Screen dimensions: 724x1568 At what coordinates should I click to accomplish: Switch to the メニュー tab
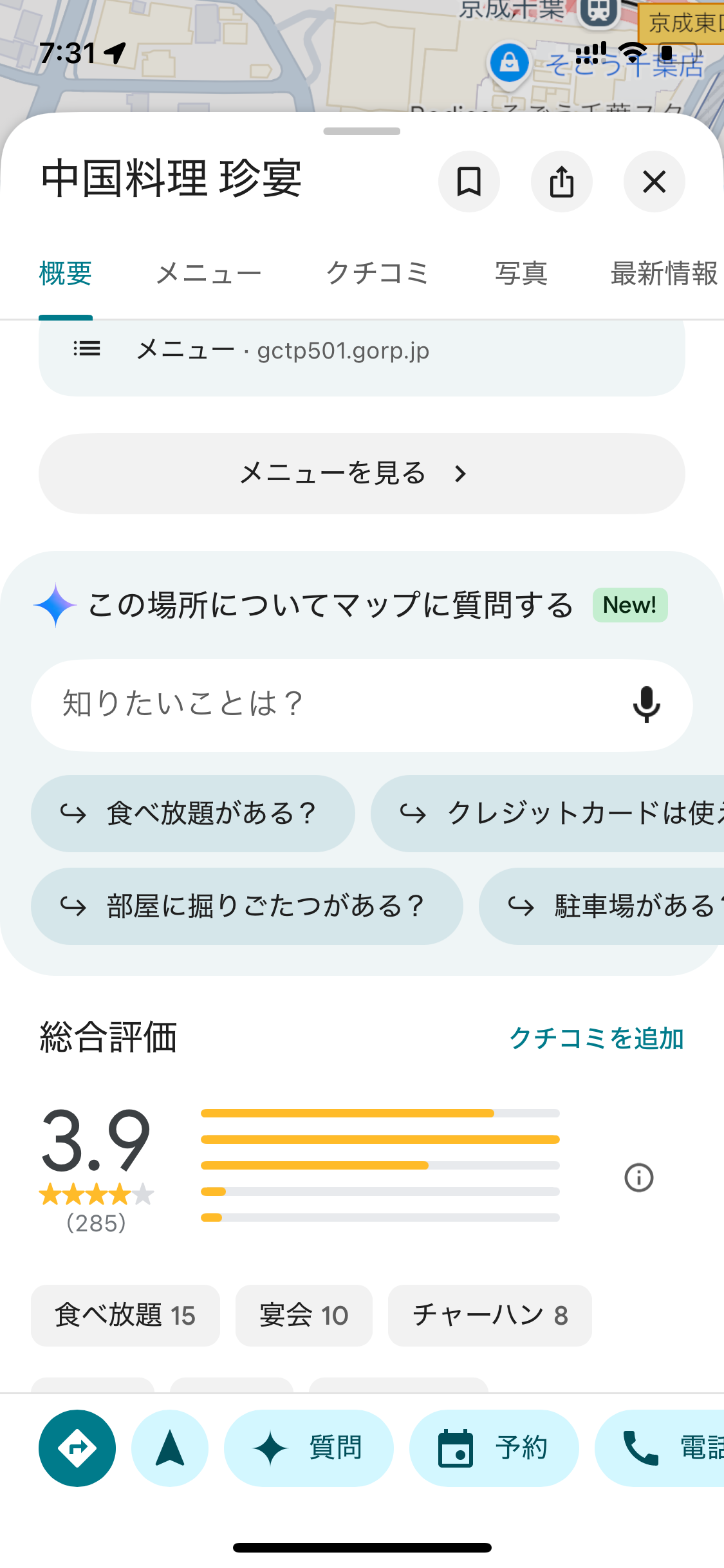[209, 274]
